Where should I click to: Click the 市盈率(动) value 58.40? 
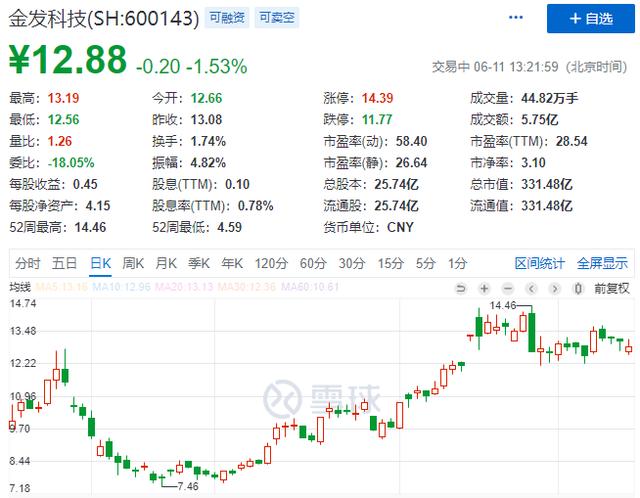click(x=411, y=141)
